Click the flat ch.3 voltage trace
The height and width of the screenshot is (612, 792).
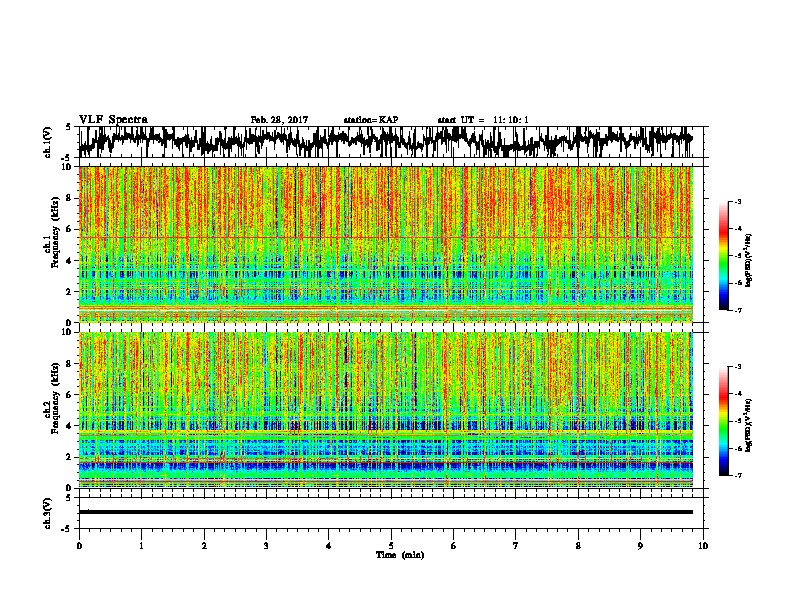pos(385,512)
